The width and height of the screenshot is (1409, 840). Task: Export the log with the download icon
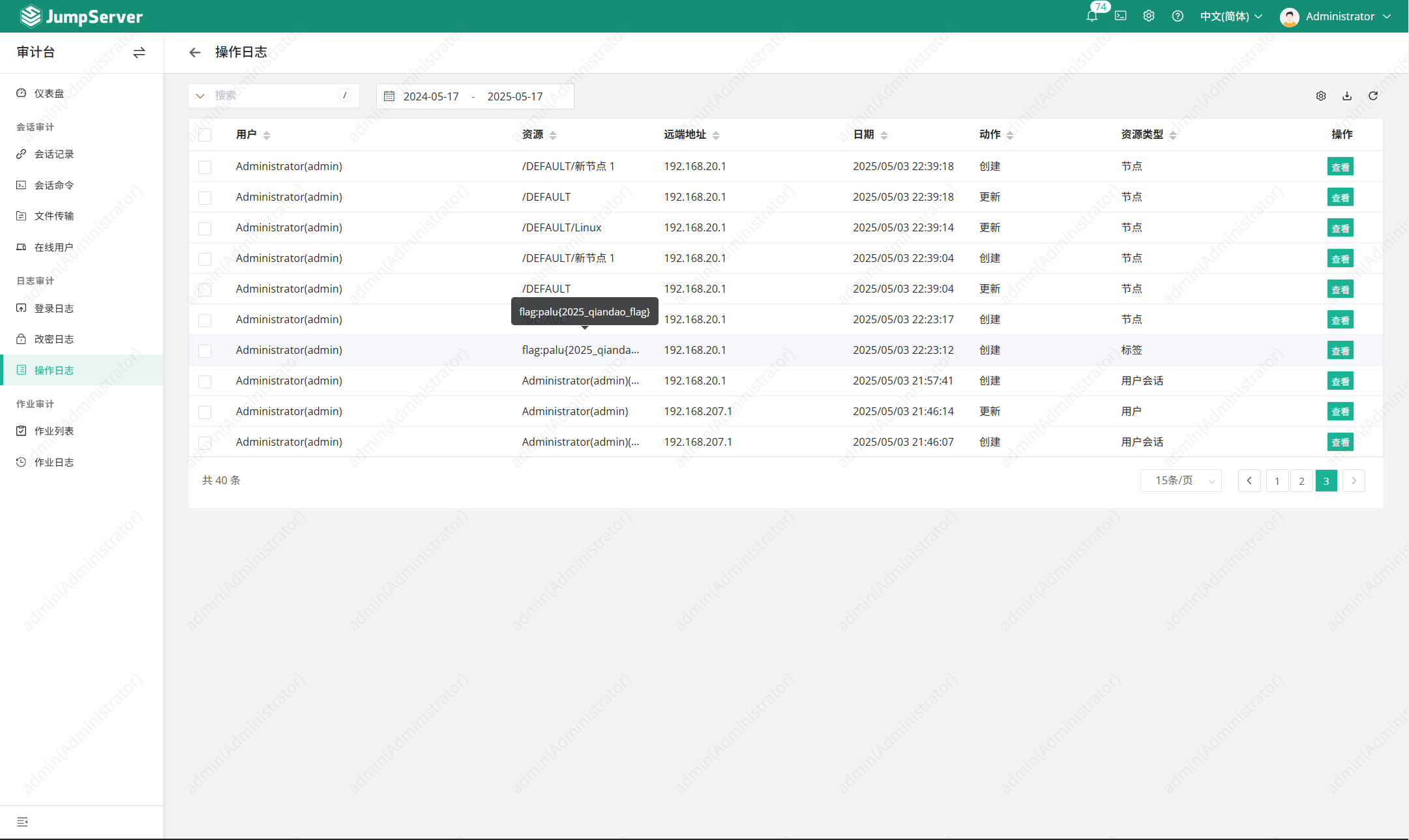[x=1347, y=96]
